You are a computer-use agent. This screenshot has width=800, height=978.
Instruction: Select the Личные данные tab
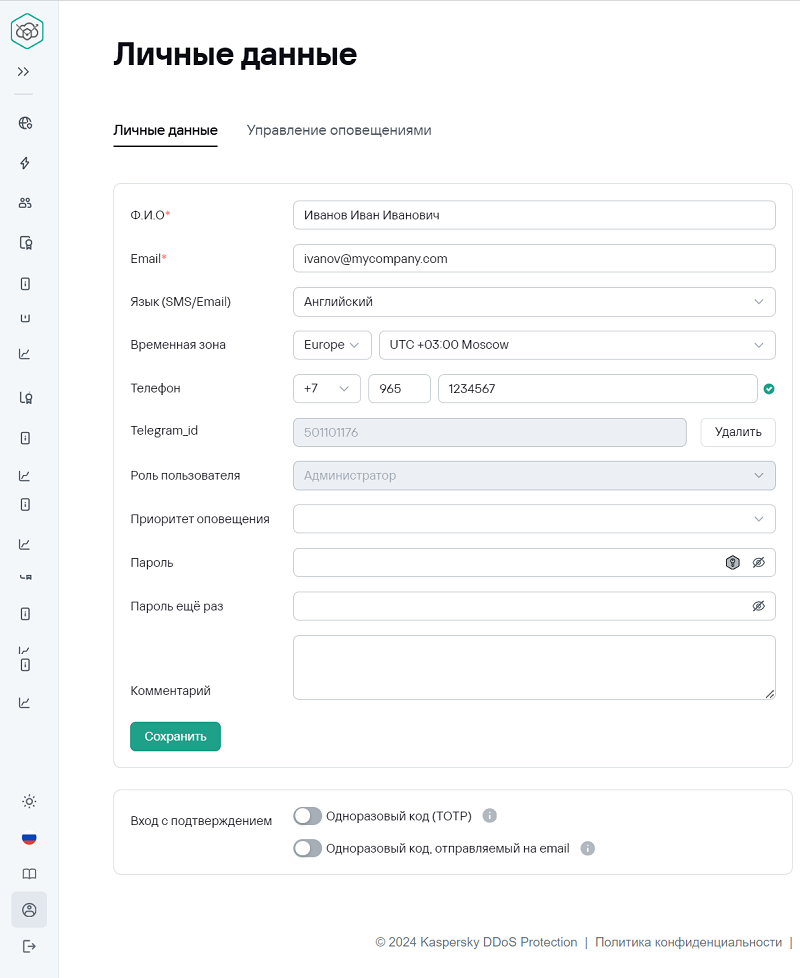coord(165,130)
